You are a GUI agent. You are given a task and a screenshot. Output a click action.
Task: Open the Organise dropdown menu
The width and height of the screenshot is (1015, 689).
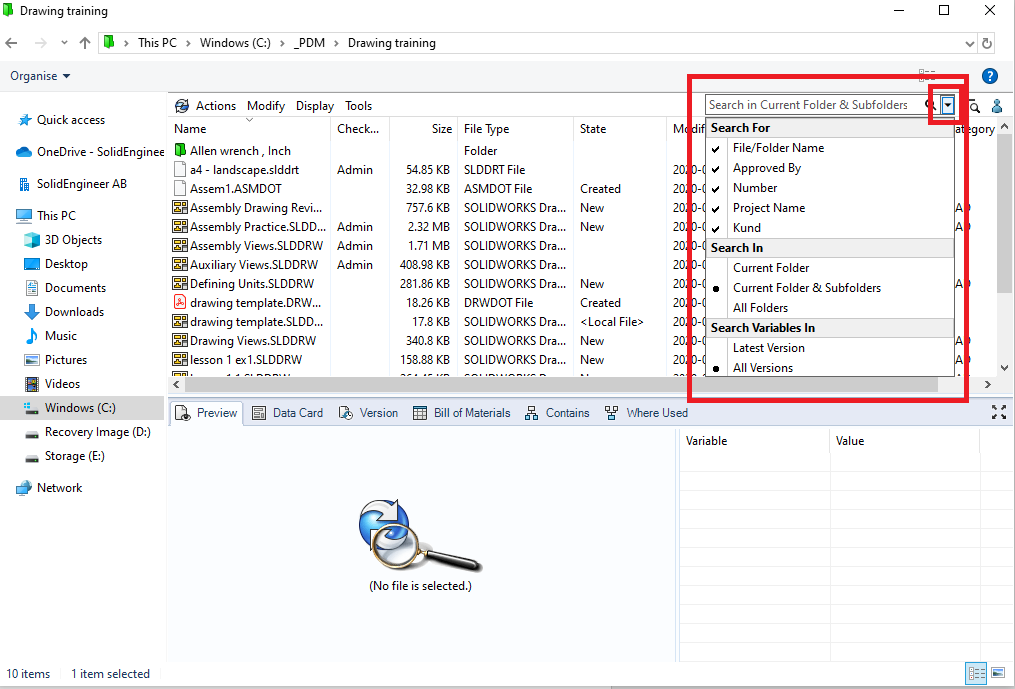click(x=40, y=76)
